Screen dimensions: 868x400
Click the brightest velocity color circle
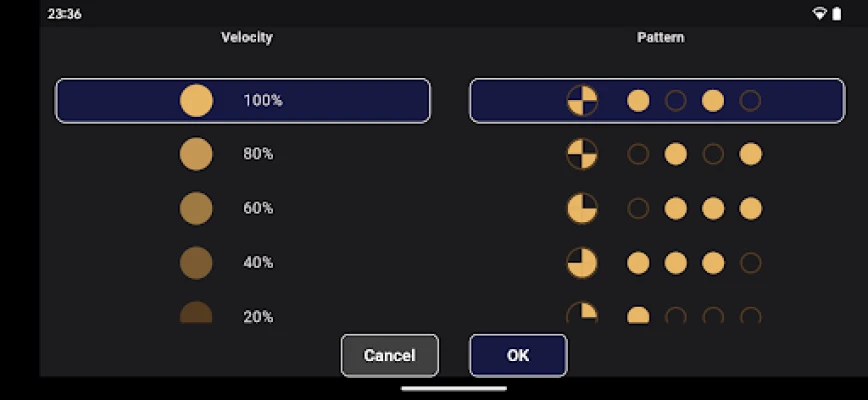196,100
